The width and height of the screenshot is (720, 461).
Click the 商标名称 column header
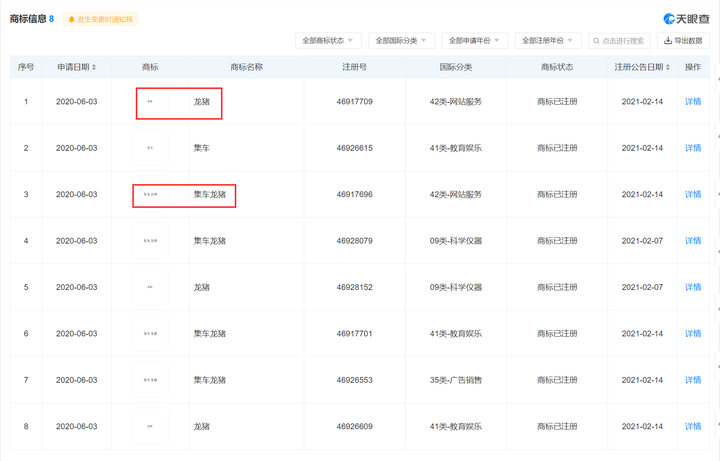click(x=247, y=67)
